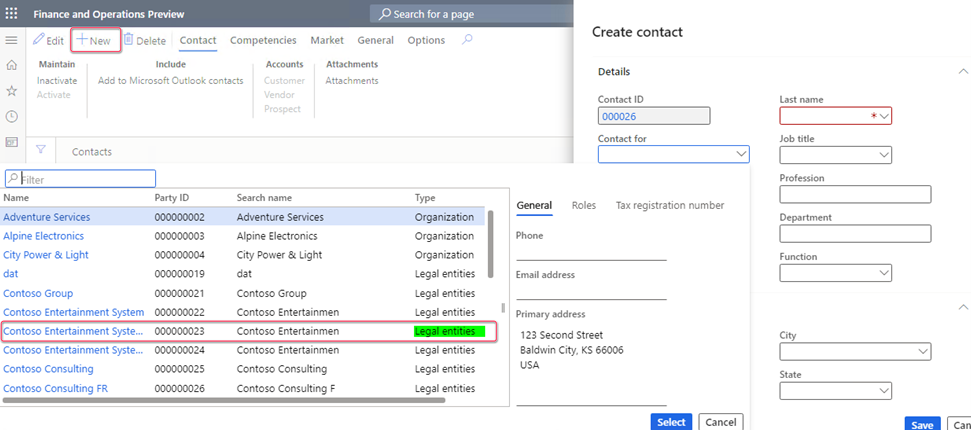Click the Select button
This screenshot has height=430, width=971.
671,422
